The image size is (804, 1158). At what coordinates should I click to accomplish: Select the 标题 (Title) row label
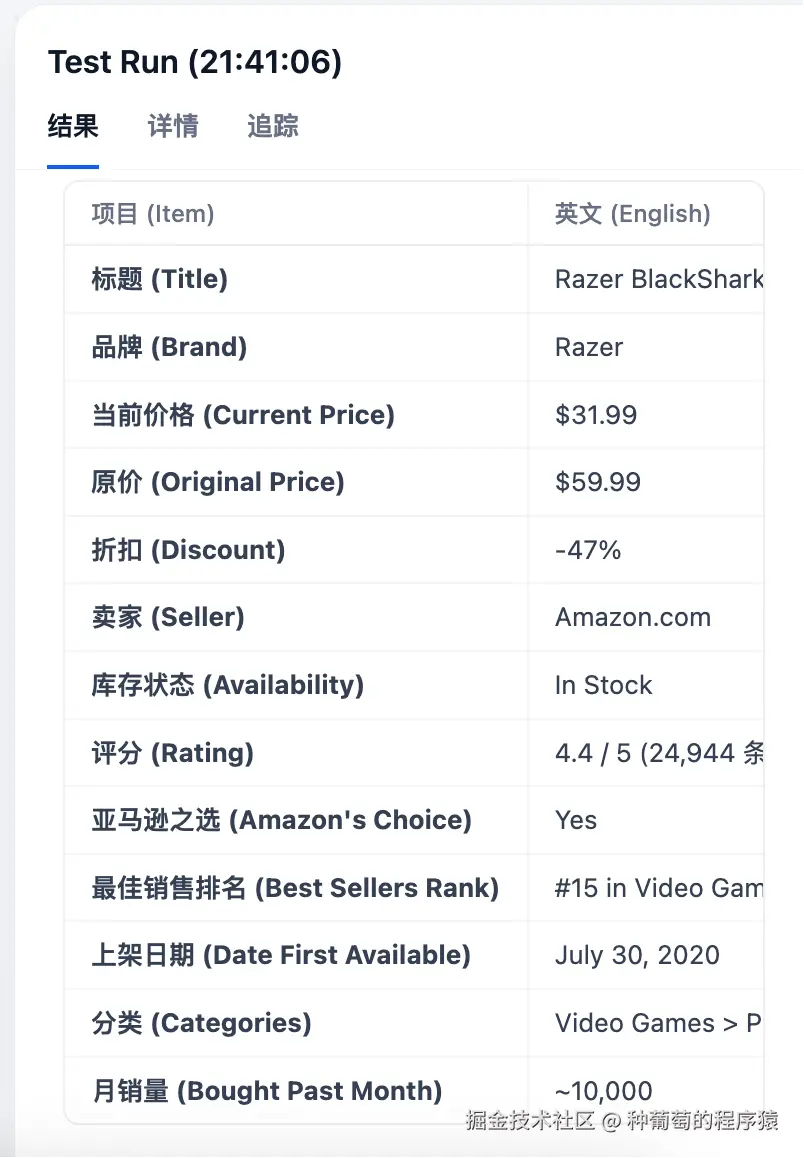pyautogui.click(x=160, y=279)
